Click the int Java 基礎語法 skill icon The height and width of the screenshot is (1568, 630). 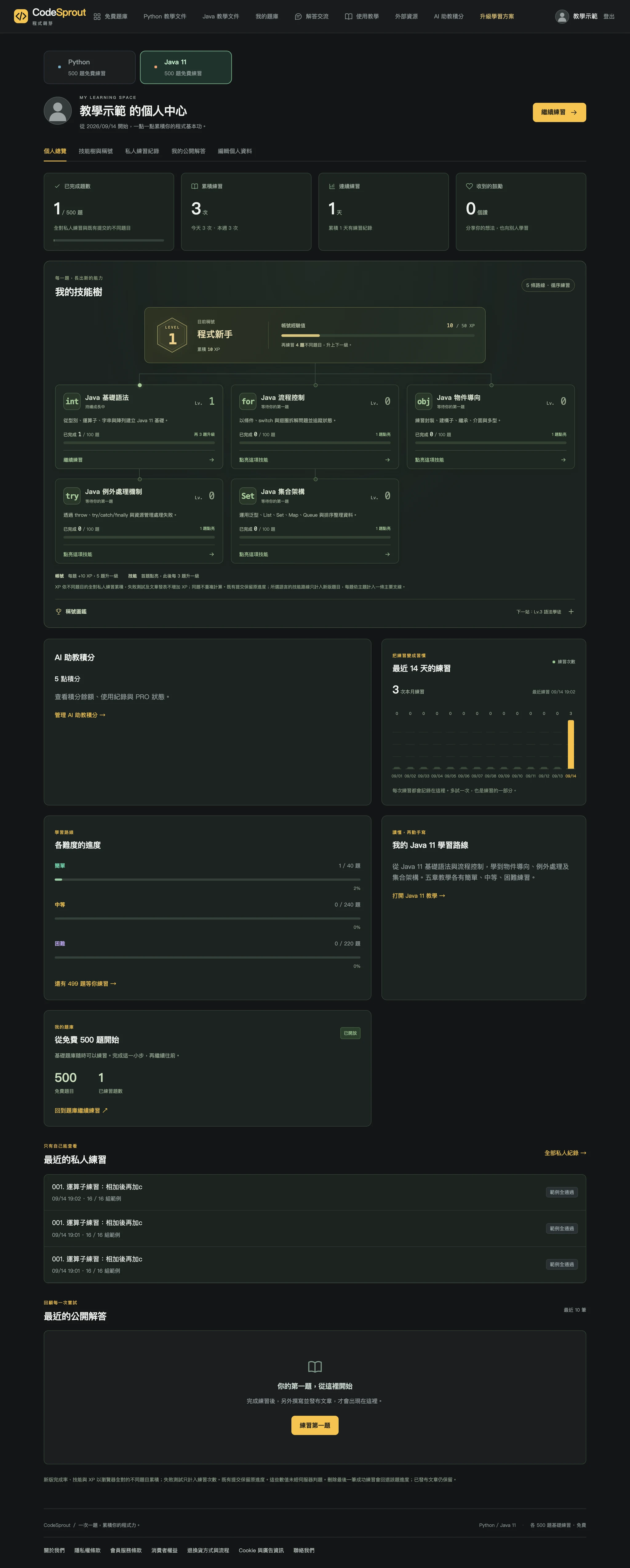(72, 401)
